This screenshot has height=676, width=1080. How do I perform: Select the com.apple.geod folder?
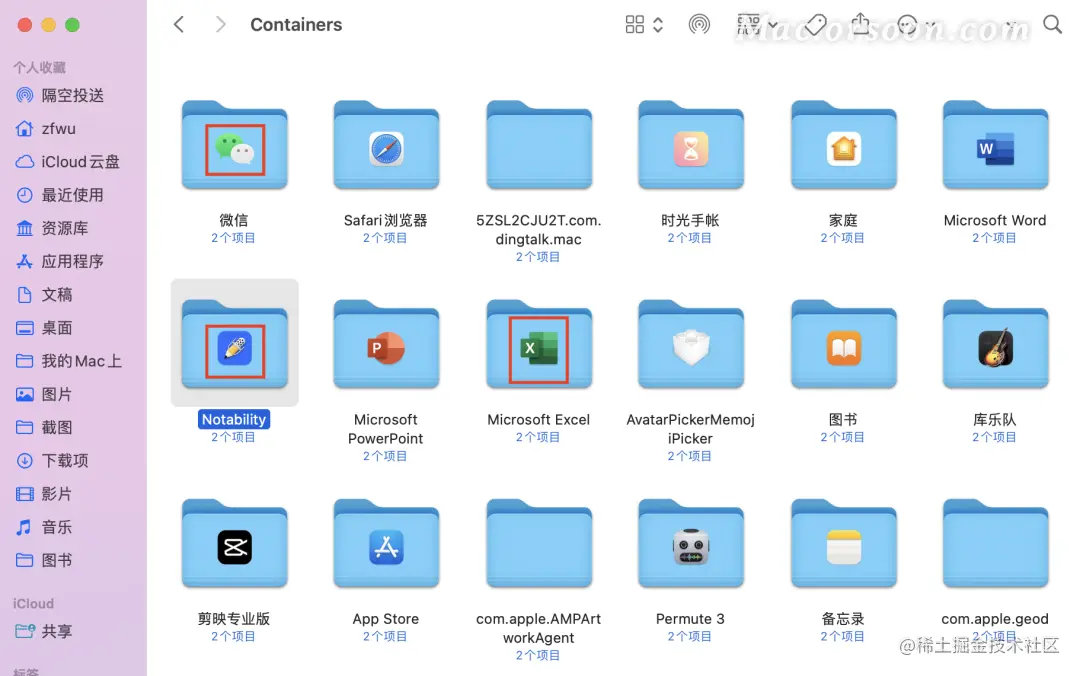(995, 544)
